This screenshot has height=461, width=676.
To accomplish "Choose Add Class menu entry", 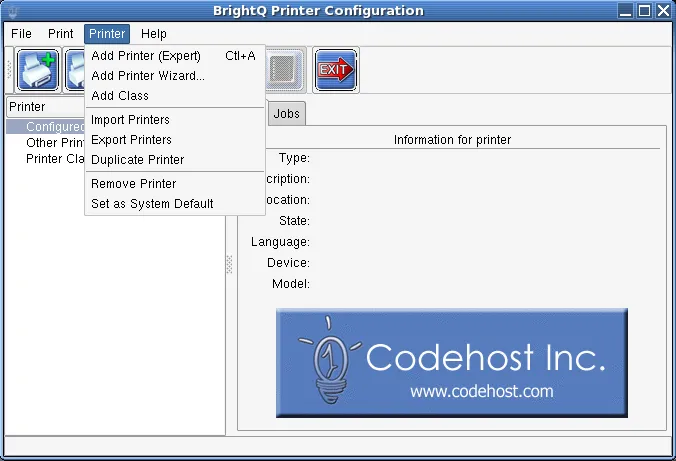I will coord(175,95).
